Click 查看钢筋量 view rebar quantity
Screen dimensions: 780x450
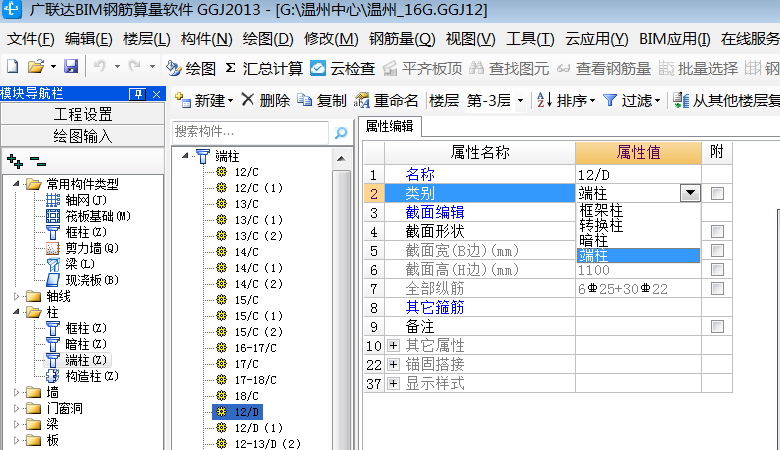tap(603, 68)
